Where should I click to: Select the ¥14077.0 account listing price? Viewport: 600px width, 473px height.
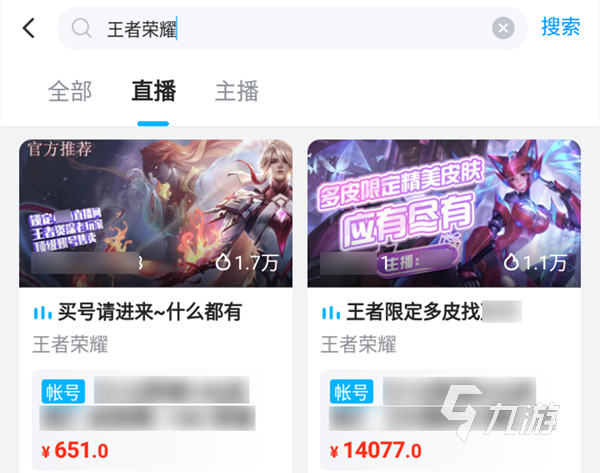[x=375, y=450]
